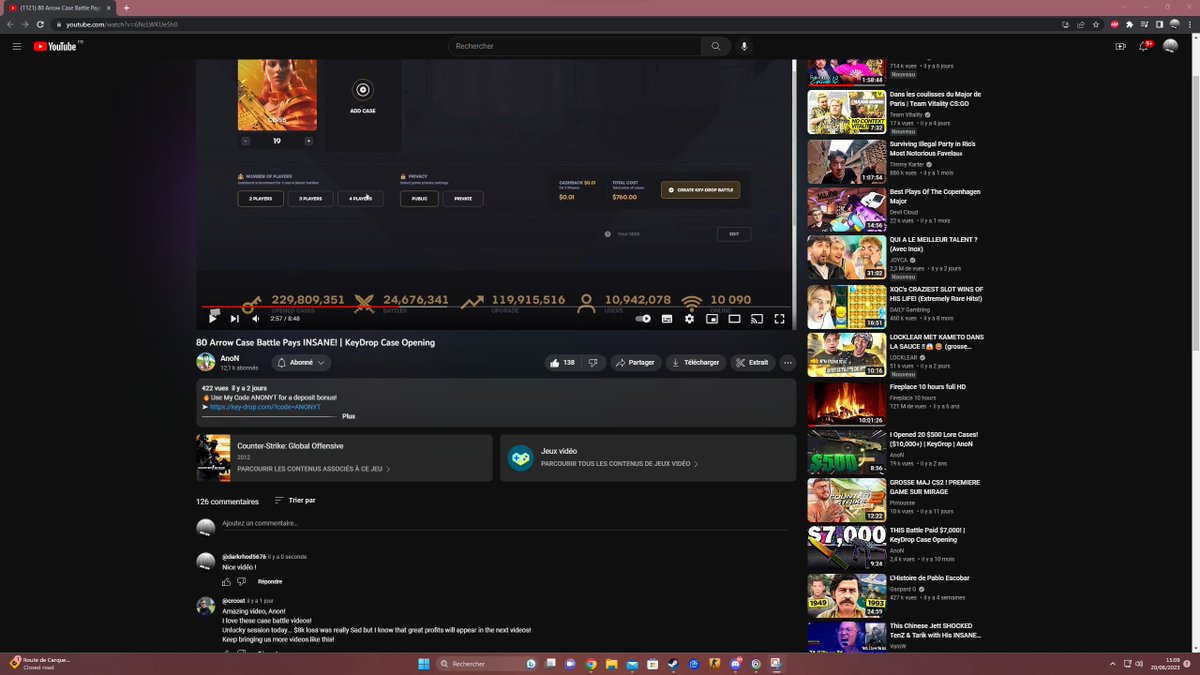Open the Trier par comment sort dropdown
Viewport: 1200px width, 675px height.
pyautogui.click(x=295, y=500)
